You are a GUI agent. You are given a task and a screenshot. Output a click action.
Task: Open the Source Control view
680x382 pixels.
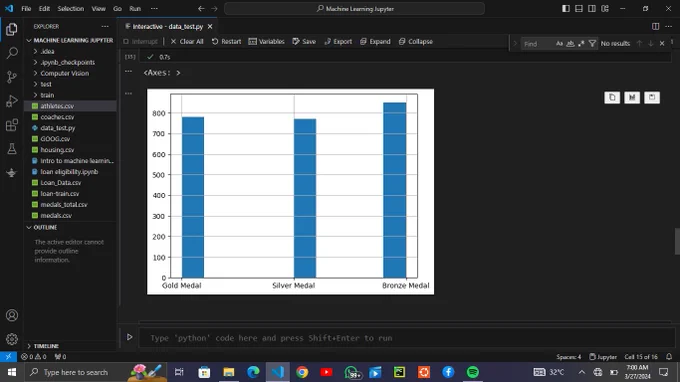coord(12,77)
